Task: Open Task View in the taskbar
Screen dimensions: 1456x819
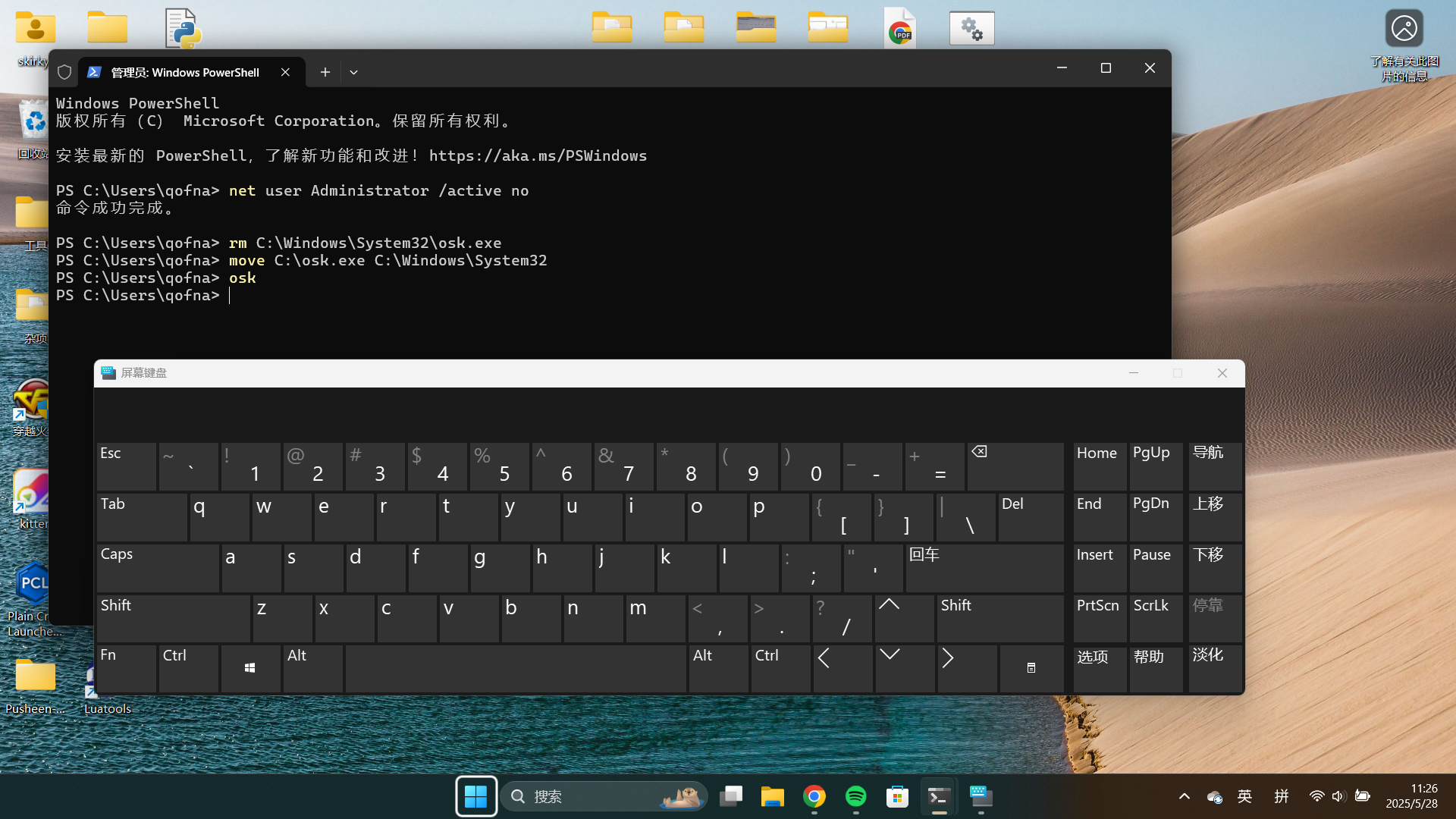Action: [731, 796]
